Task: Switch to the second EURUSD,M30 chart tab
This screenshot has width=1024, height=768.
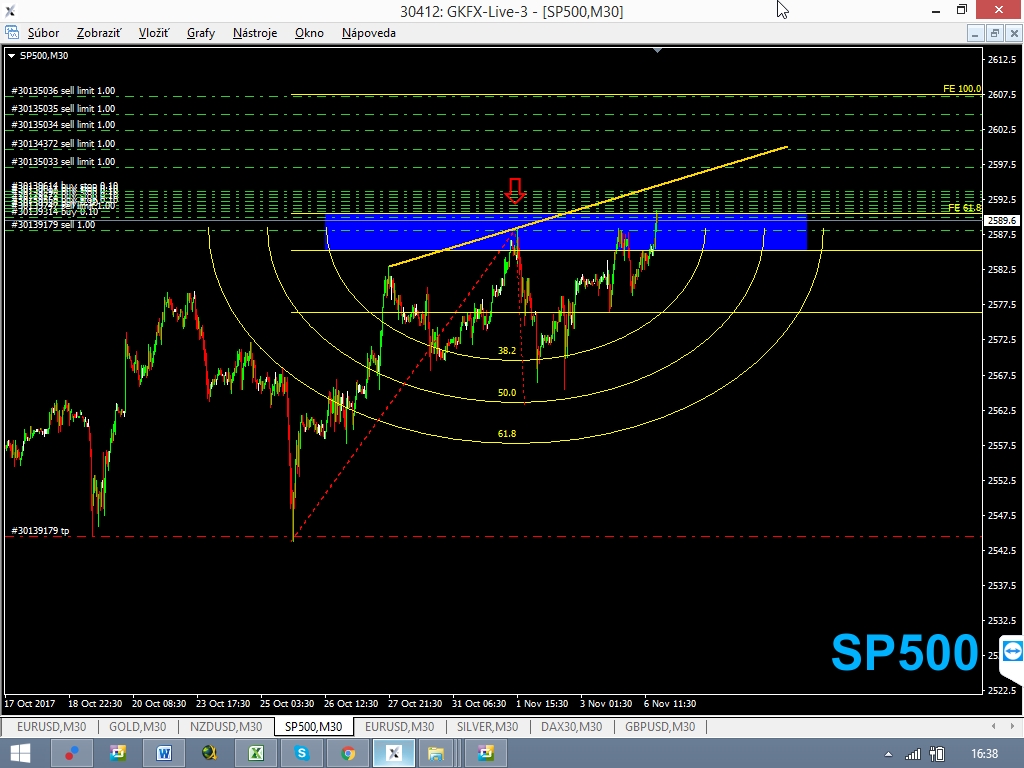Action: click(x=399, y=726)
